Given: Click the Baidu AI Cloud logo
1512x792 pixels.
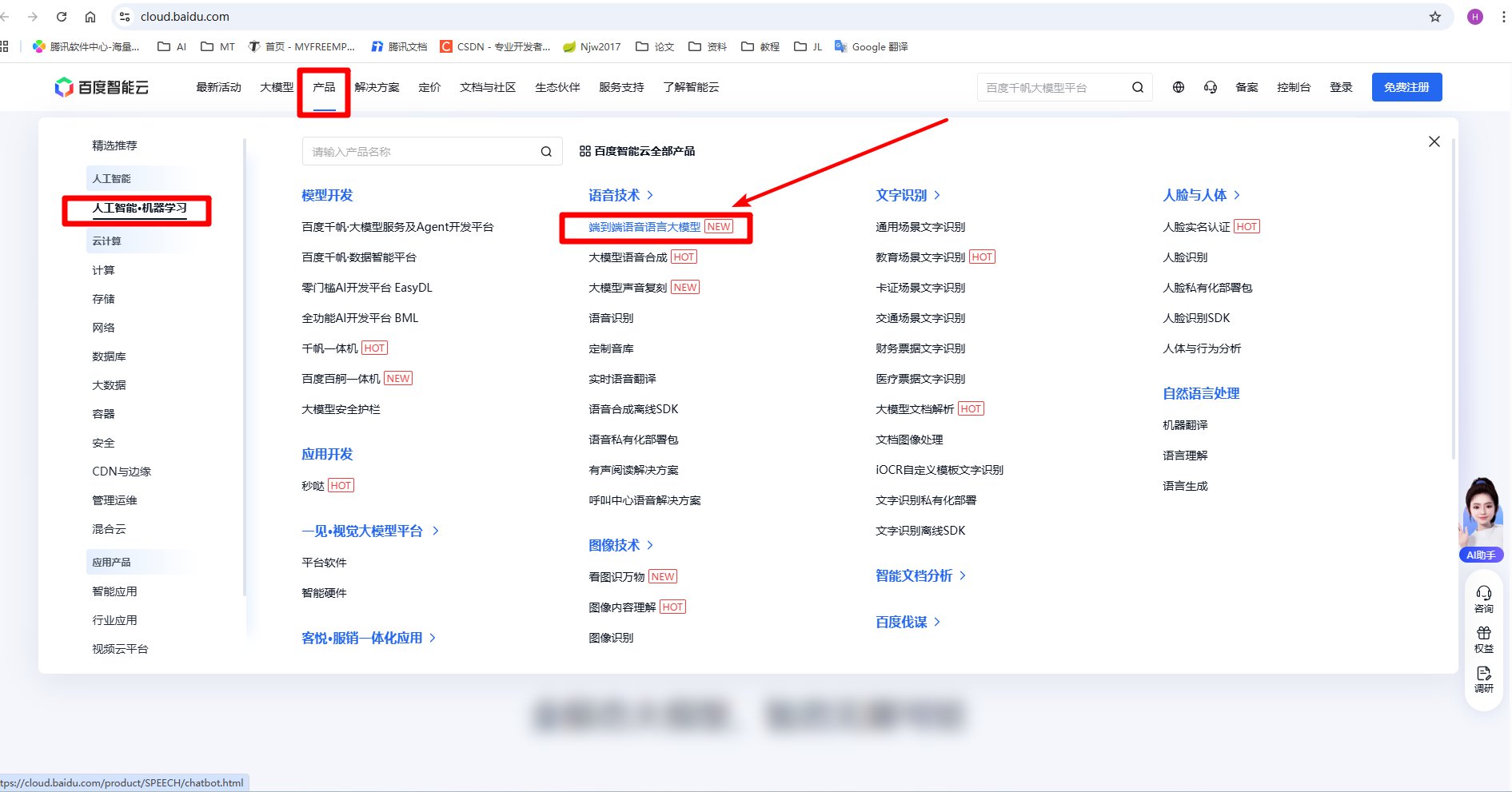Looking at the screenshot, I should 102,87.
